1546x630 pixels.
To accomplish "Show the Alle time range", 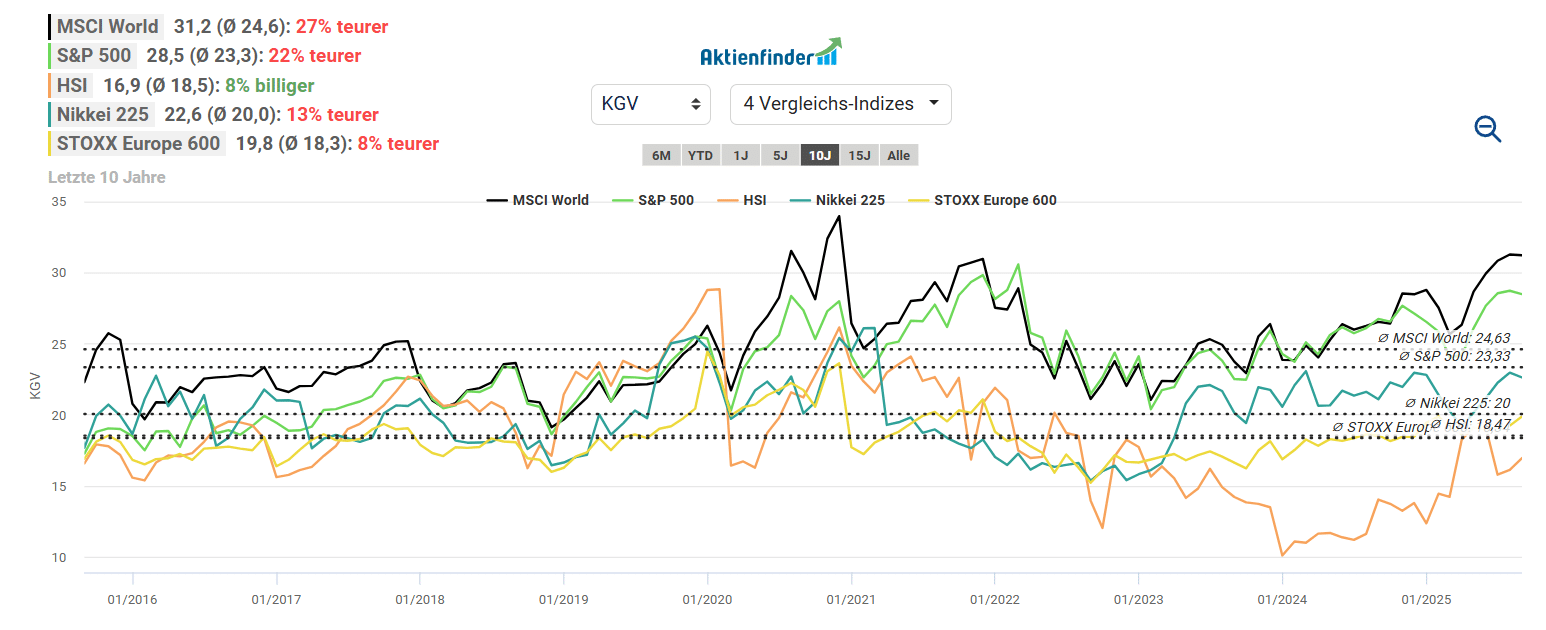I will coord(899,155).
